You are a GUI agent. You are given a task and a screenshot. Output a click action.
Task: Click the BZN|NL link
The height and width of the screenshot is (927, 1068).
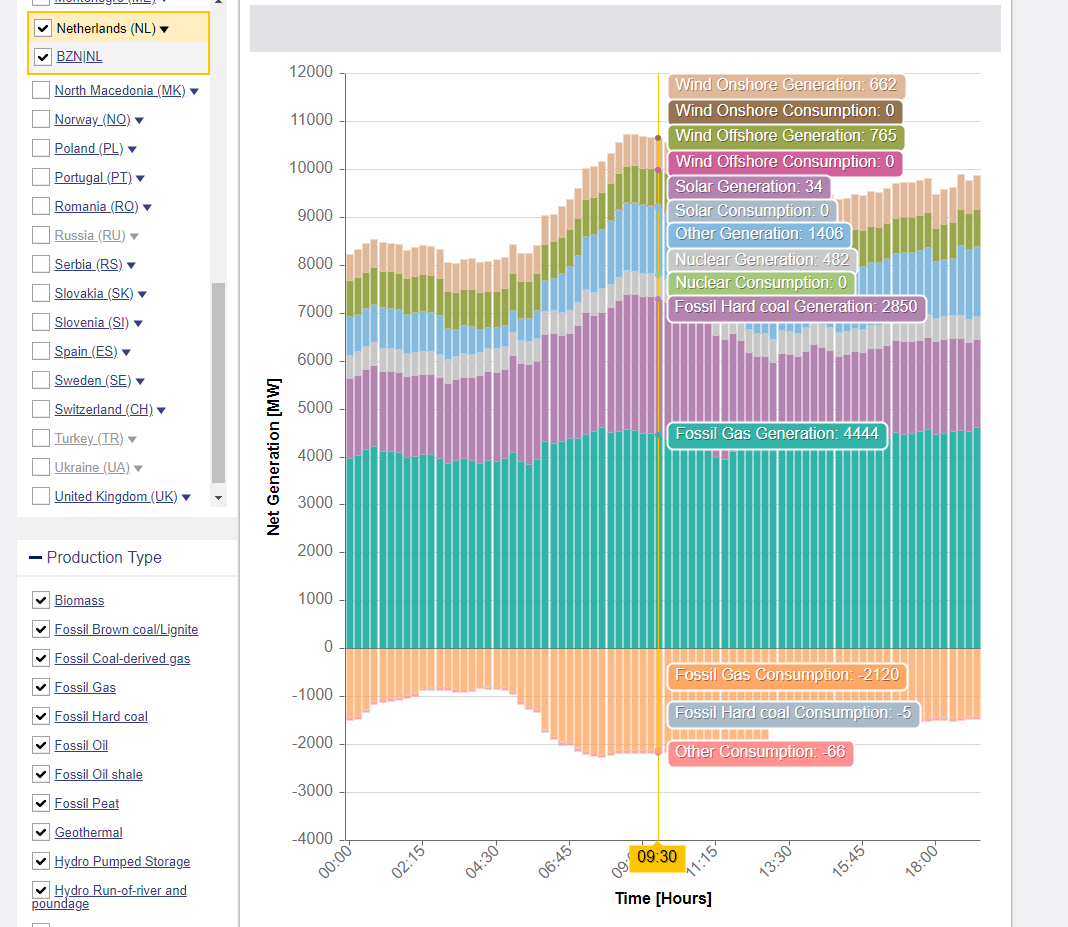[x=79, y=57]
